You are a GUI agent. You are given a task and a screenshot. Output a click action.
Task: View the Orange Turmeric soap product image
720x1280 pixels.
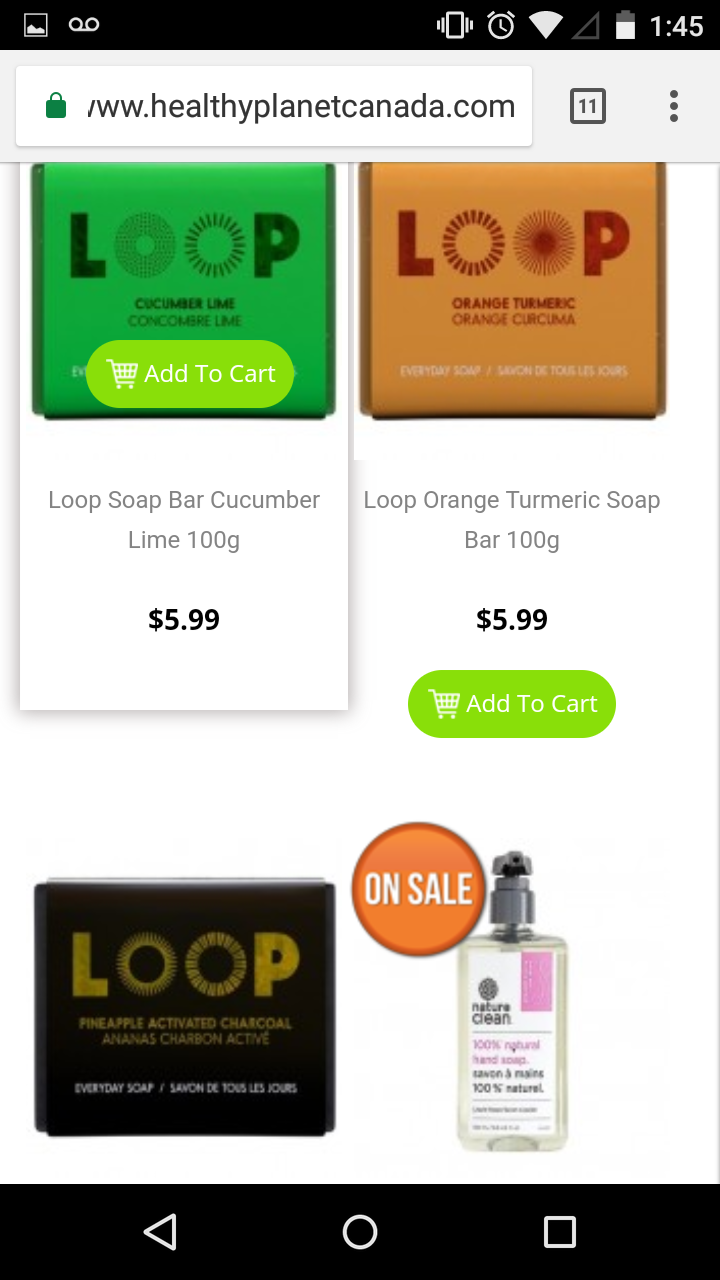click(512, 290)
